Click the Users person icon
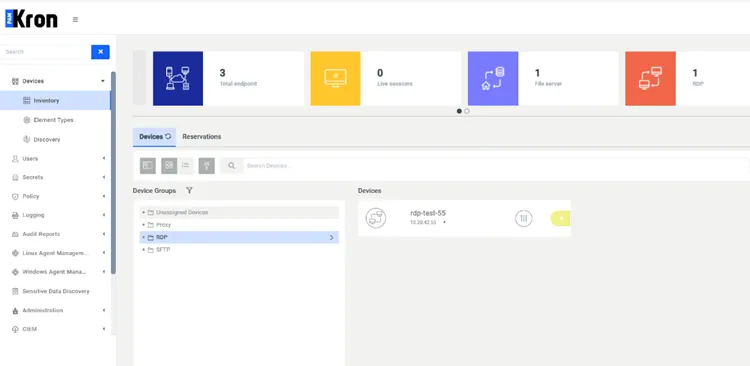The height and width of the screenshot is (366, 750). coord(15,158)
